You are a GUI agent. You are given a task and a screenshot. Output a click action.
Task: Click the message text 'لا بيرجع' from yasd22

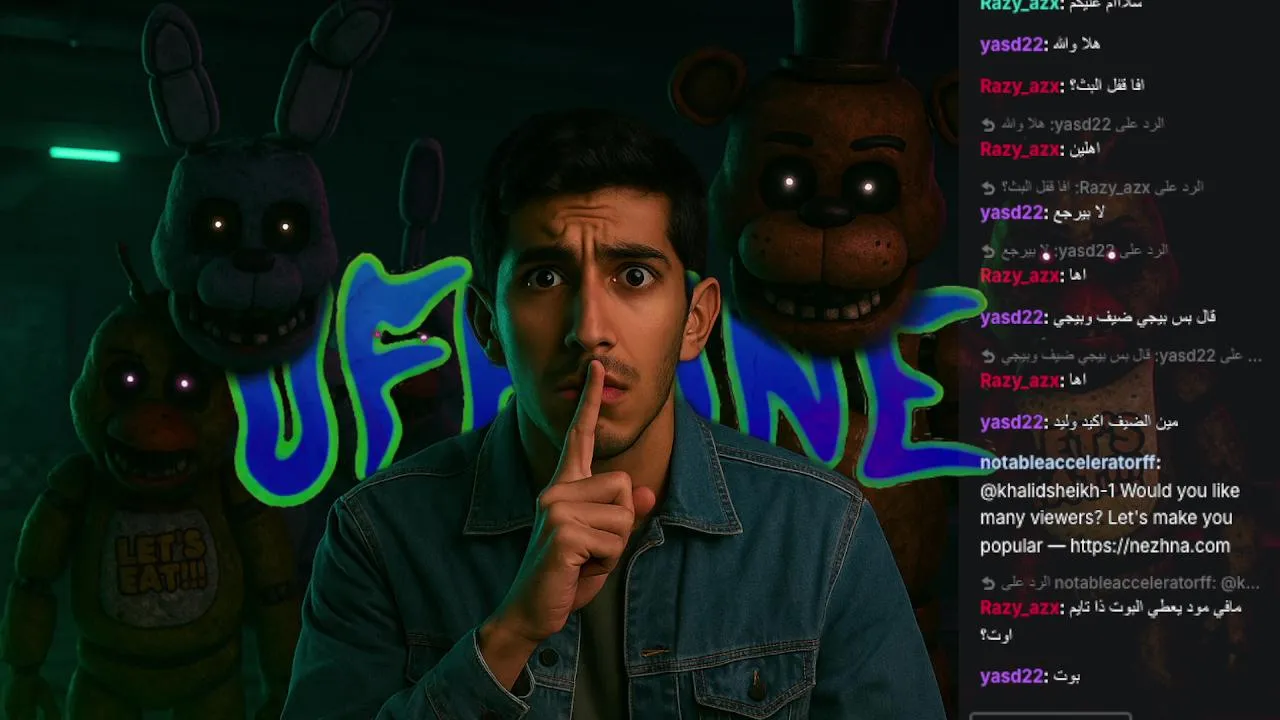(x=1077, y=212)
